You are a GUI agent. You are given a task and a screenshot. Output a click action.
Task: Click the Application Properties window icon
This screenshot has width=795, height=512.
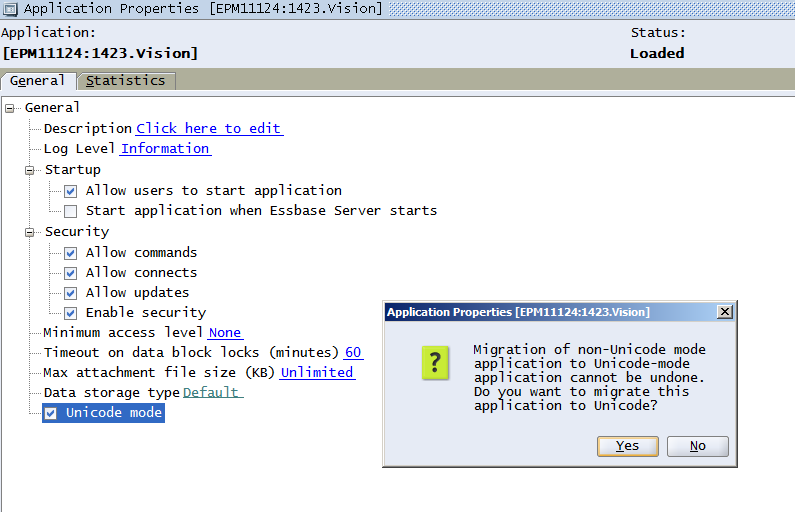[10, 9]
